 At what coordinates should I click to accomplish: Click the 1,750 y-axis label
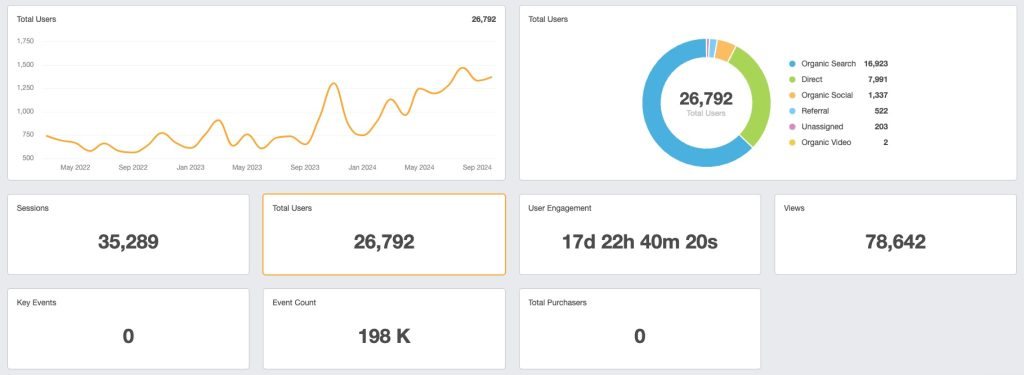pos(25,41)
